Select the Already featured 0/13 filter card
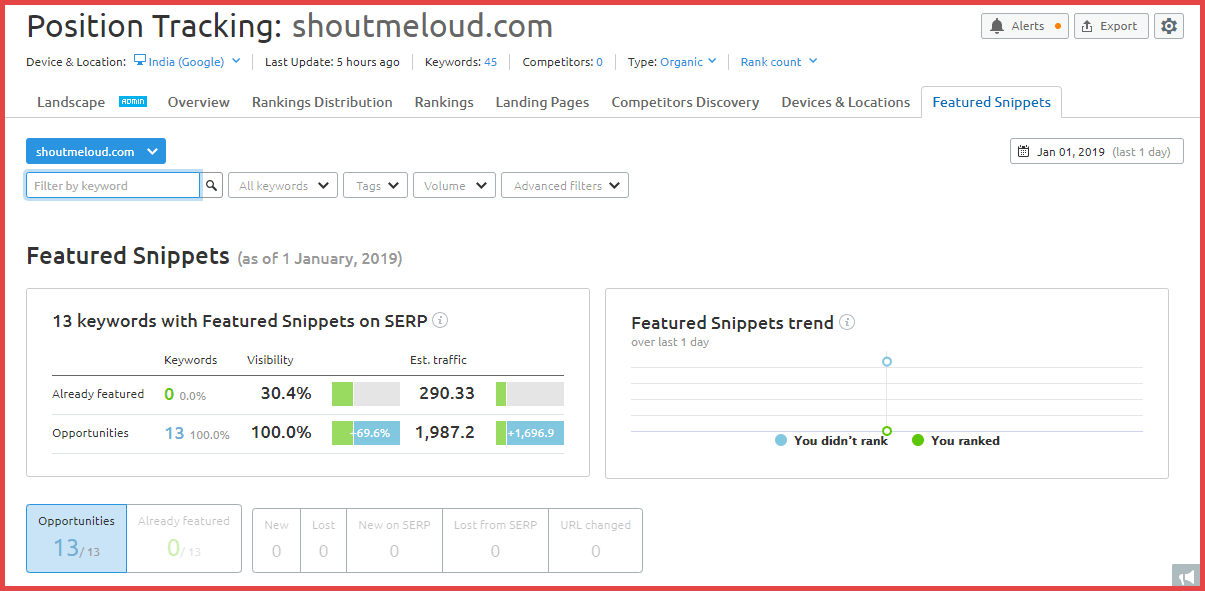 click(184, 538)
